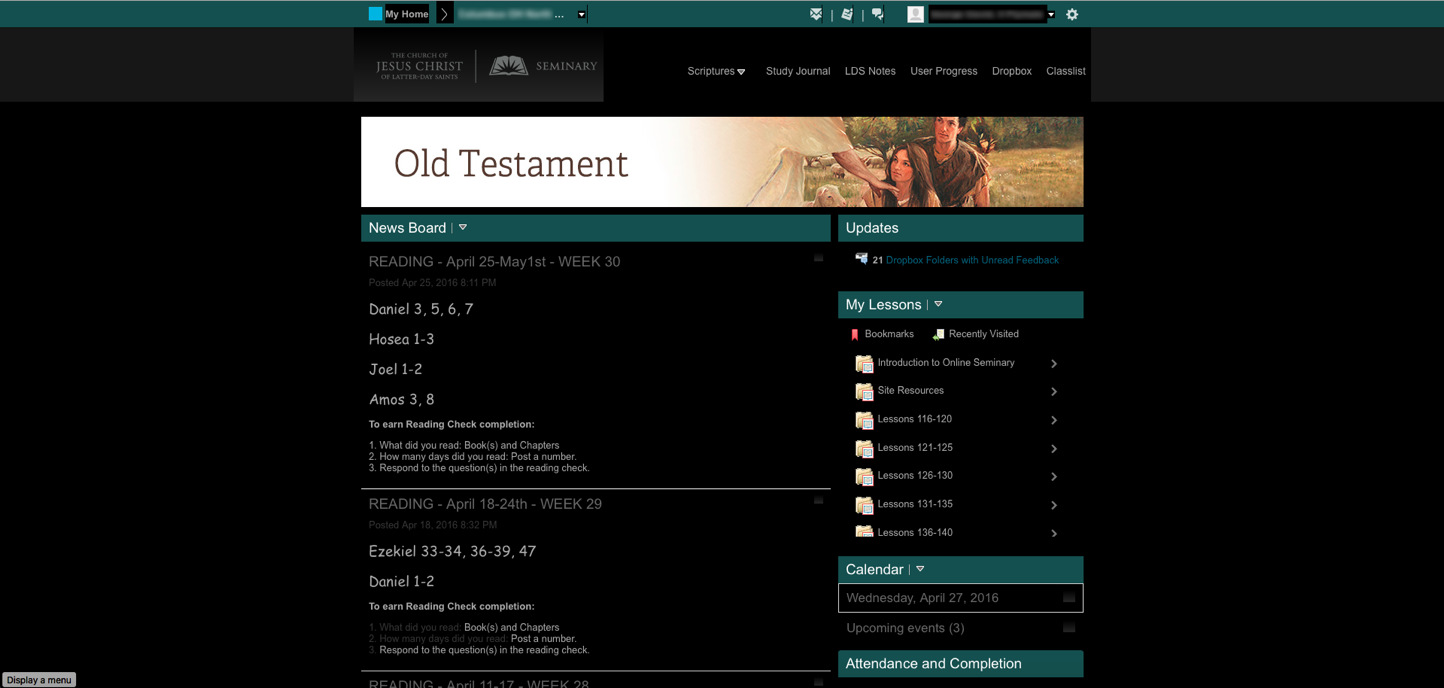Image resolution: width=1444 pixels, height=688 pixels.
Task: Click the Site Resources folder icon
Action: [864, 392]
